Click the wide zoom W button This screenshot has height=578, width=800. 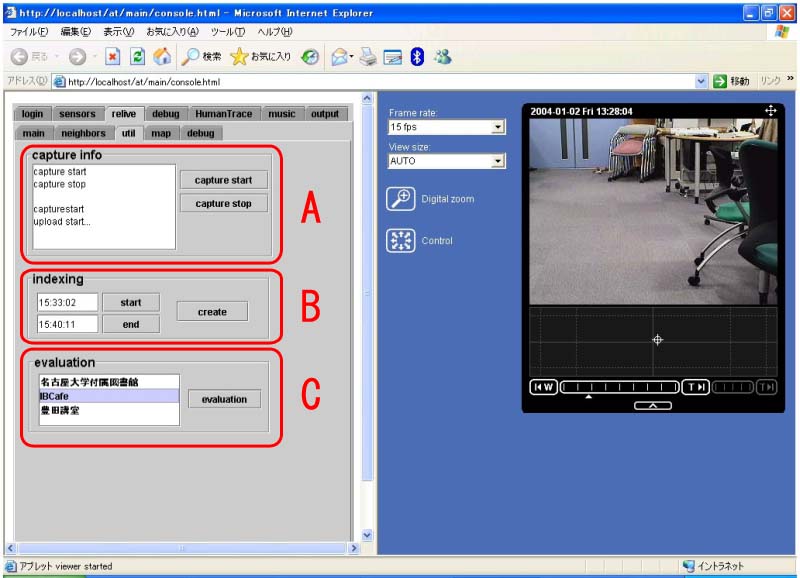coord(543,387)
